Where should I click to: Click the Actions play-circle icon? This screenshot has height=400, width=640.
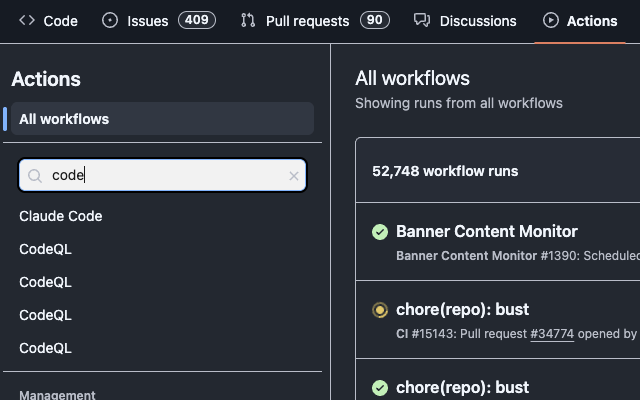551,20
